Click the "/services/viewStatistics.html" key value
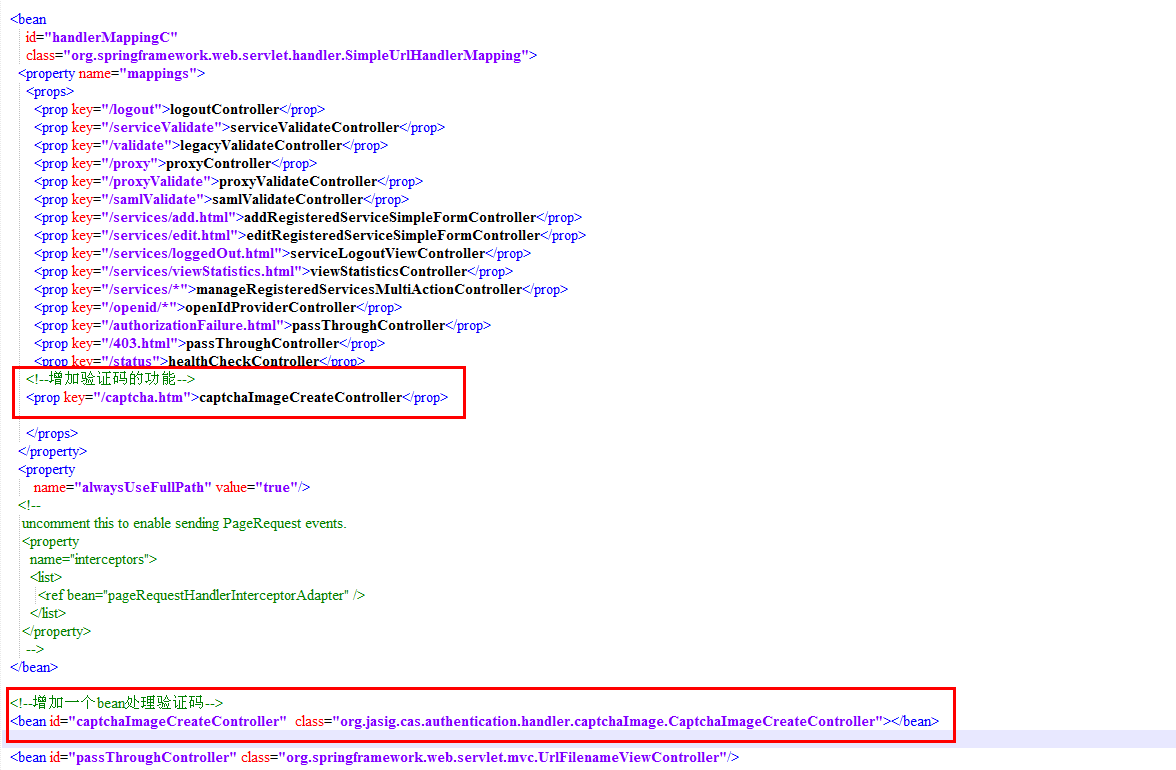1176x770 pixels. point(202,271)
